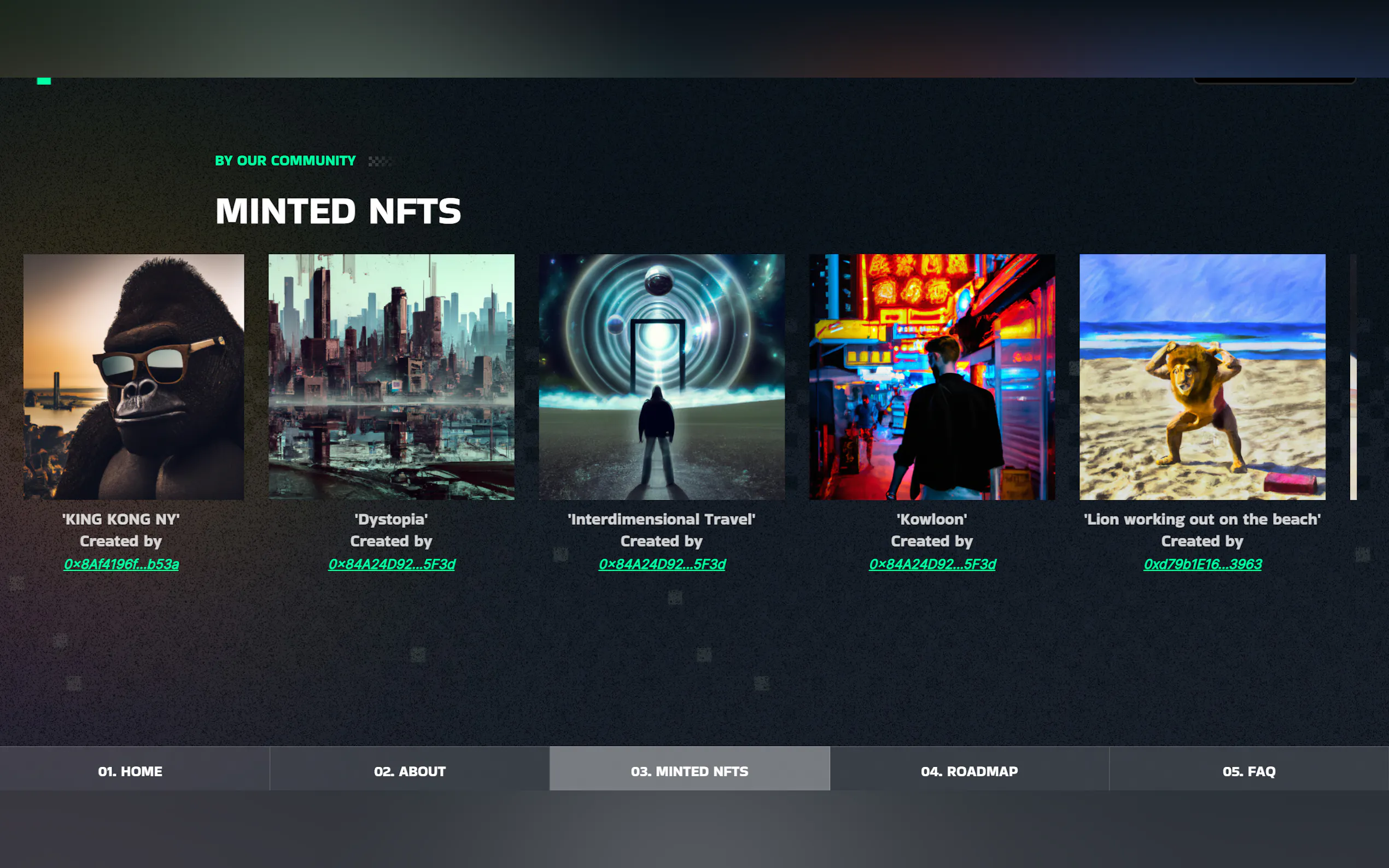1389x868 pixels.
Task: Open the Kowloon neon street image
Action: (x=932, y=377)
